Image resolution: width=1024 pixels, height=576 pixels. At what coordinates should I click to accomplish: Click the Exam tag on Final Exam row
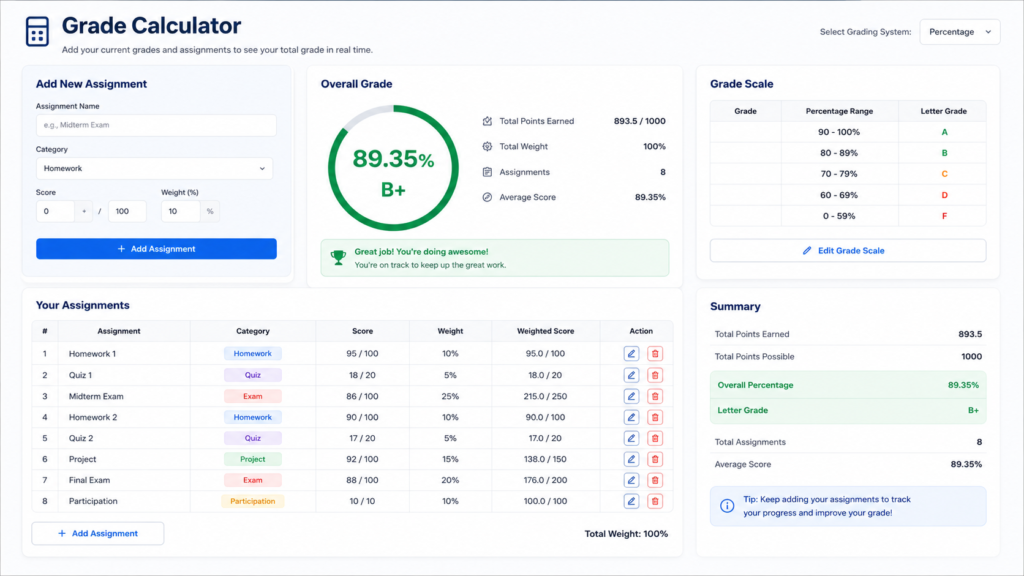pyautogui.click(x=253, y=480)
